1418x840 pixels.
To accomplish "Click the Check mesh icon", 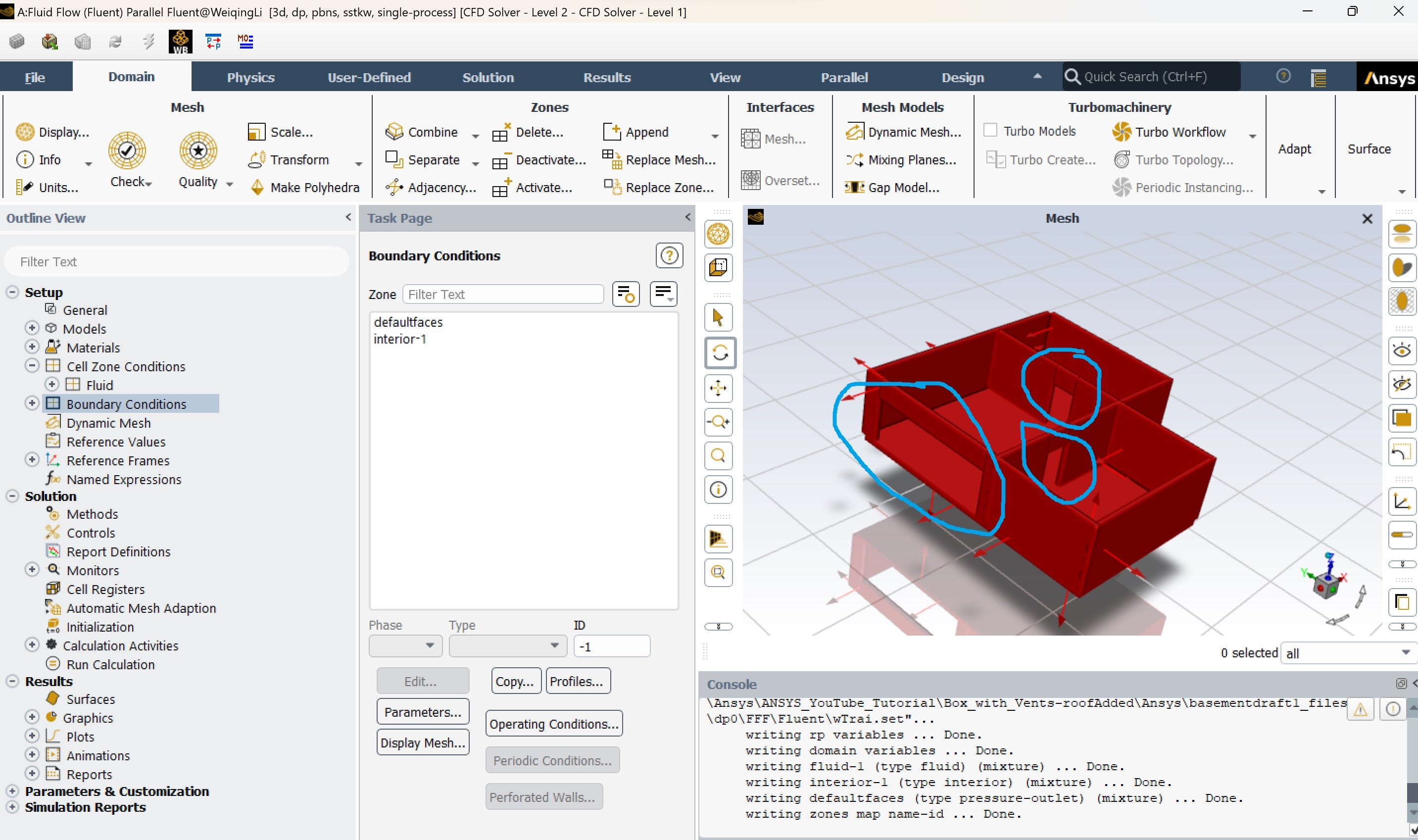I will coord(127,150).
